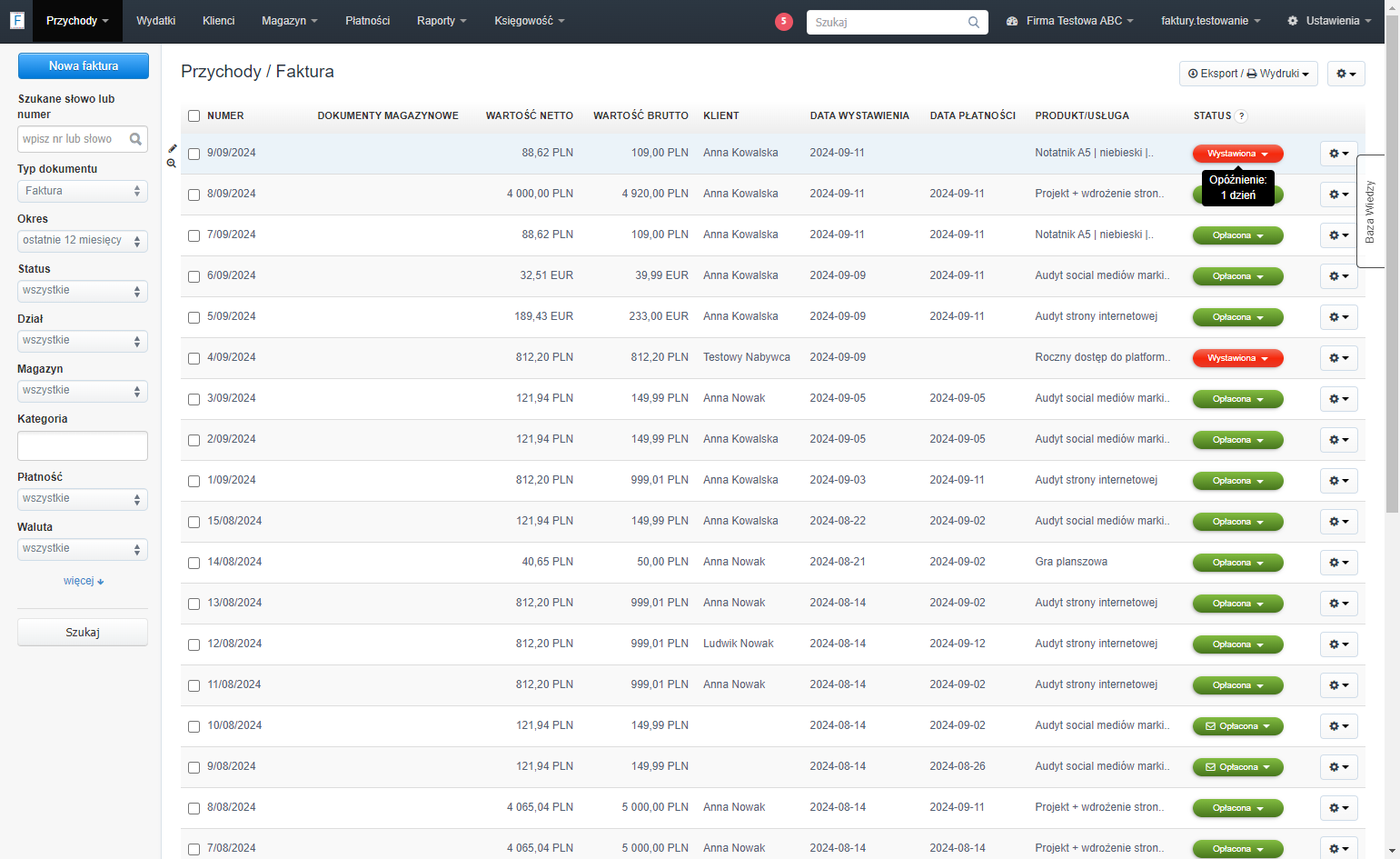Open the Typ dokumentu dropdown showing Faktura

(x=83, y=191)
